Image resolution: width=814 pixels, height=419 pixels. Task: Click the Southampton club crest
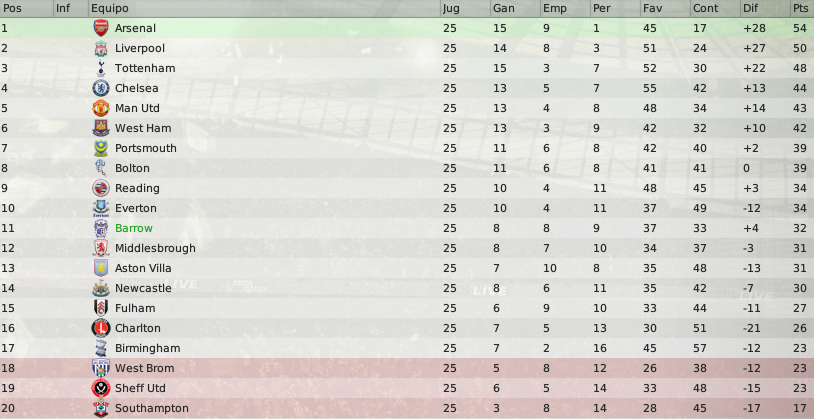pos(101,408)
